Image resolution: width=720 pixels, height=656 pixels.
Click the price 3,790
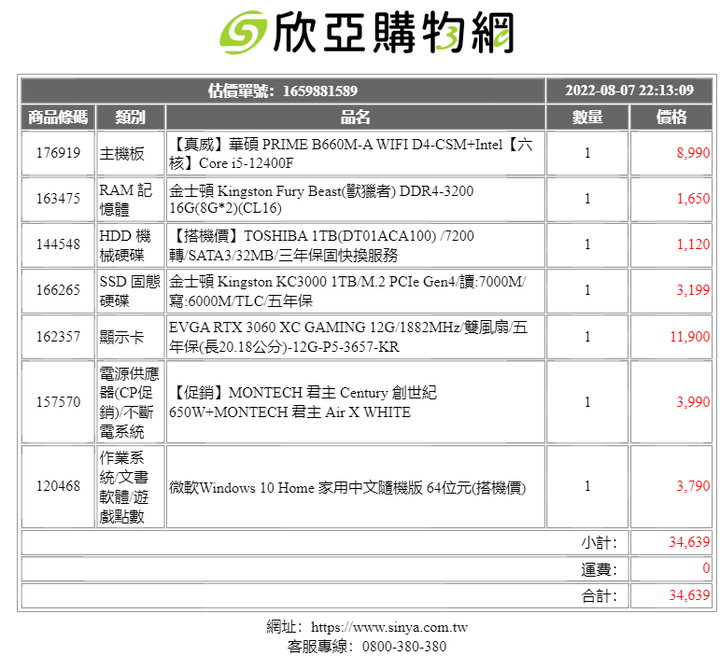point(693,486)
